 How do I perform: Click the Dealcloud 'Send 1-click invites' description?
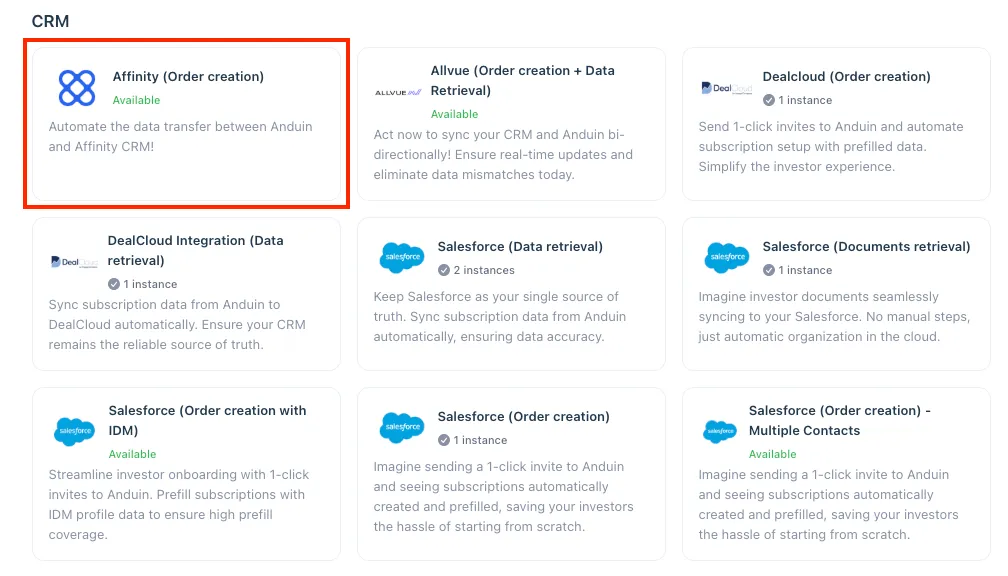click(x=831, y=147)
